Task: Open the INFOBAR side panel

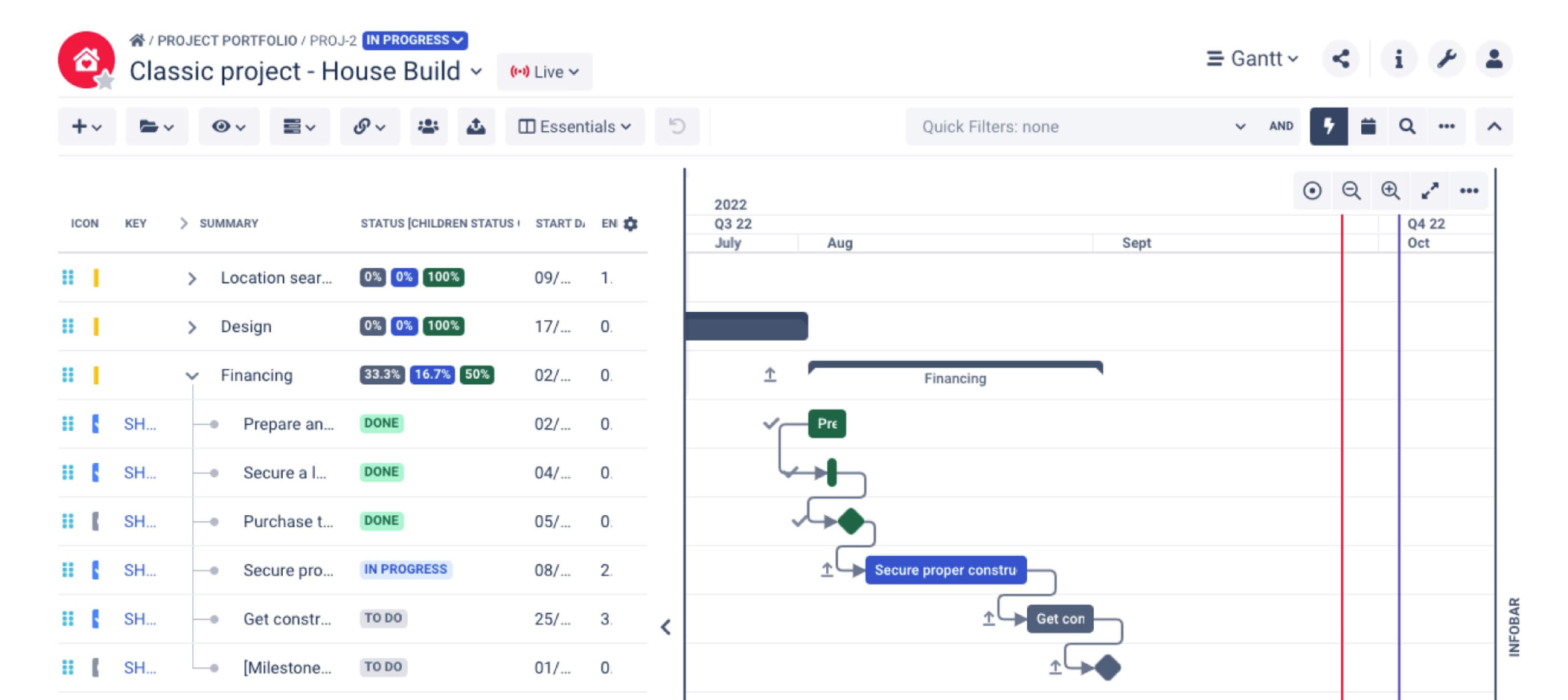Action: [x=1515, y=627]
